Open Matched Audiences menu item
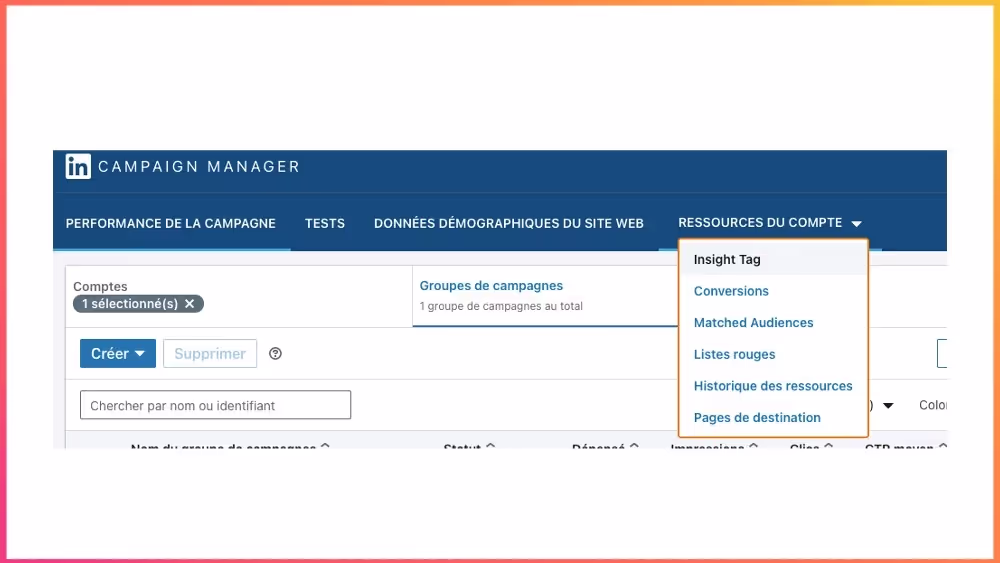The width and height of the screenshot is (1000, 563). click(x=753, y=323)
